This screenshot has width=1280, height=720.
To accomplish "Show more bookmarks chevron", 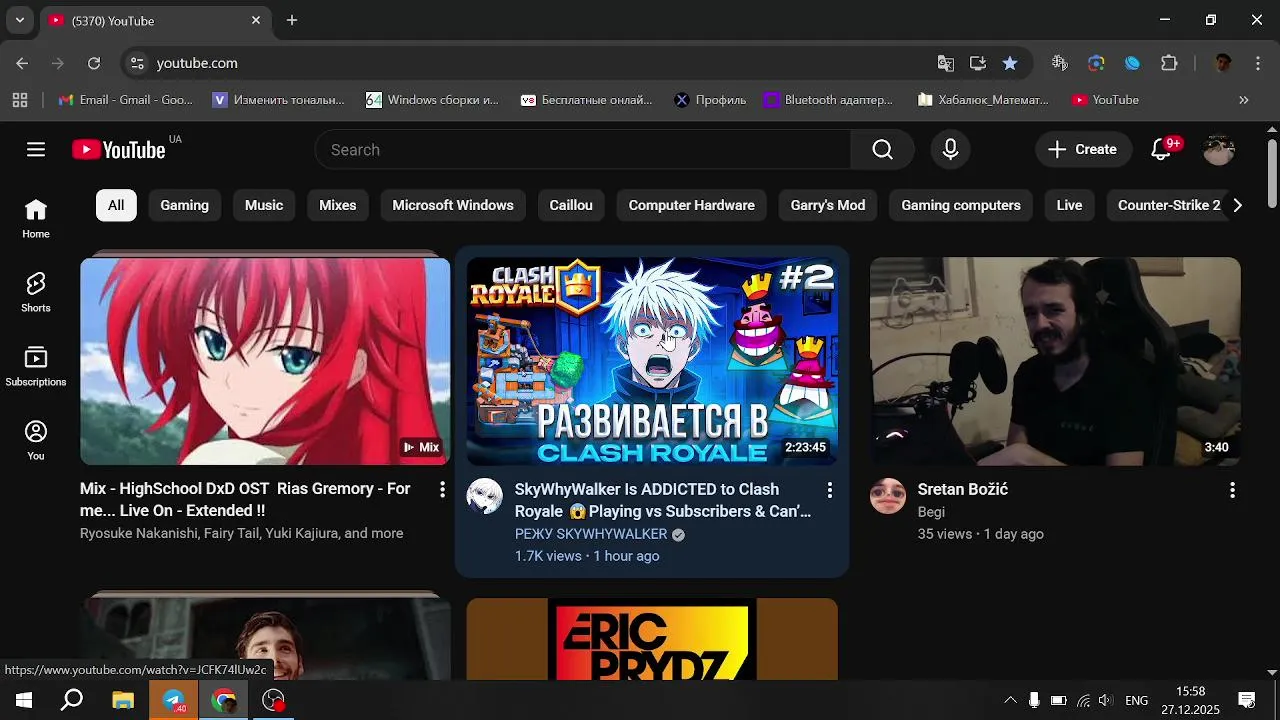I will [1244, 100].
